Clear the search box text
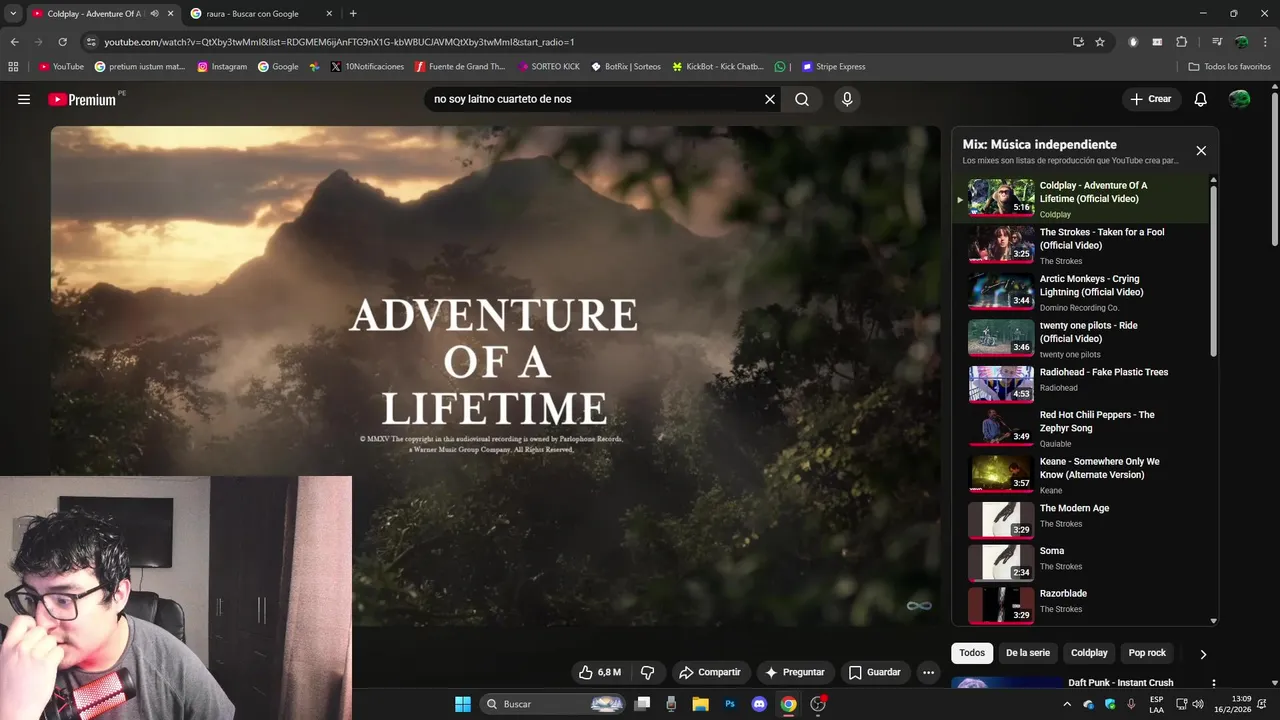The image size is (1280, 720). pyautogui.click(x=770, y=99)
